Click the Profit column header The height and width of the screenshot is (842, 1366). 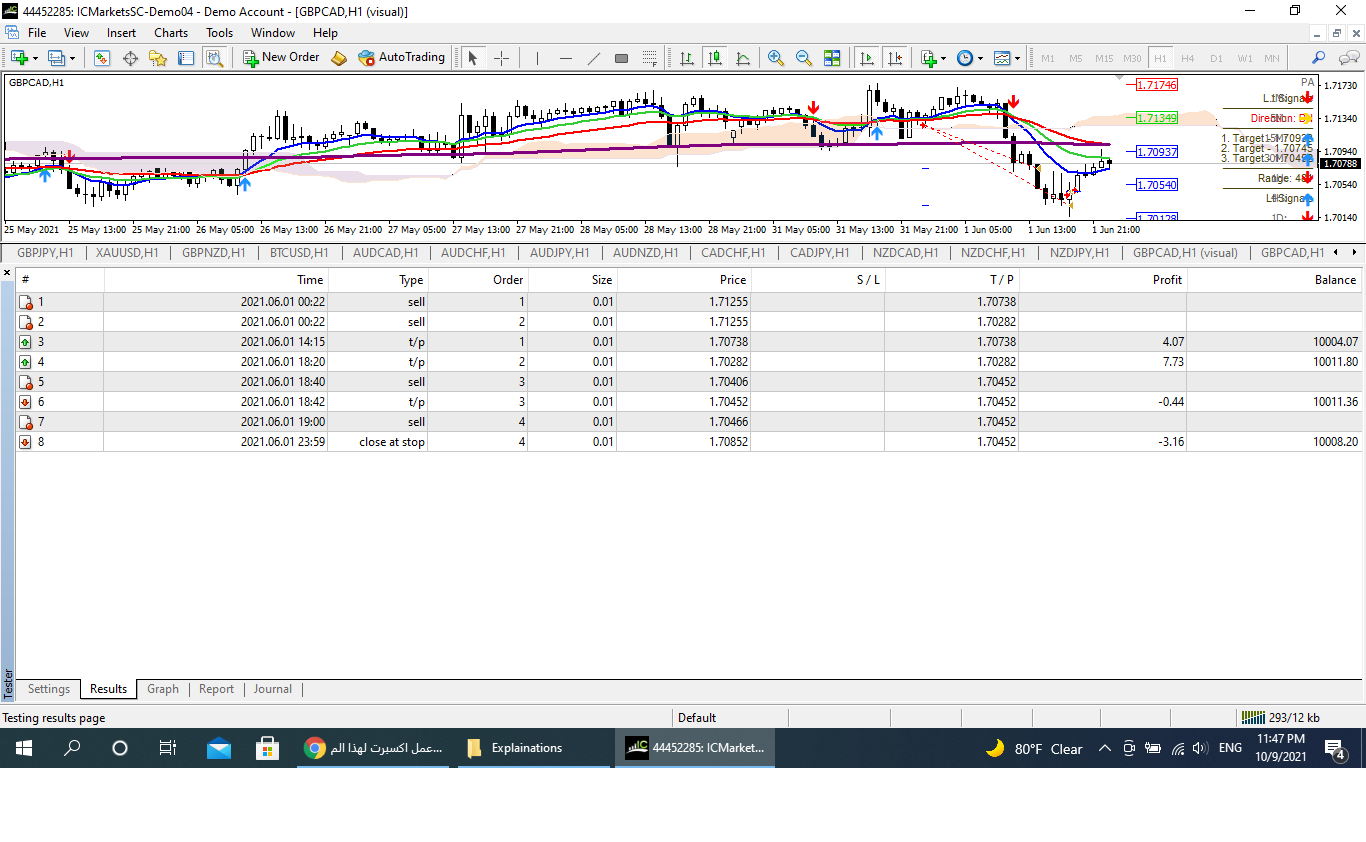coord(1167,280)
